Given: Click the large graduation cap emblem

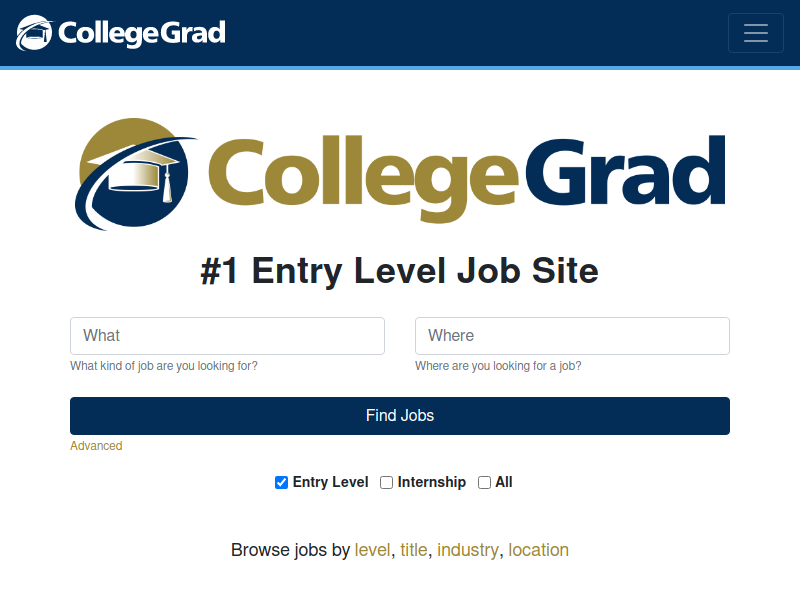Looking at the screenshot, I should [x=135, y=174].
